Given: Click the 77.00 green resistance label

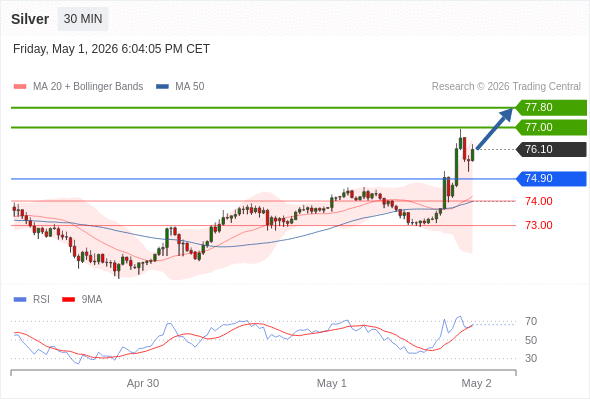Looking at the screenshot, I should 551,128.
